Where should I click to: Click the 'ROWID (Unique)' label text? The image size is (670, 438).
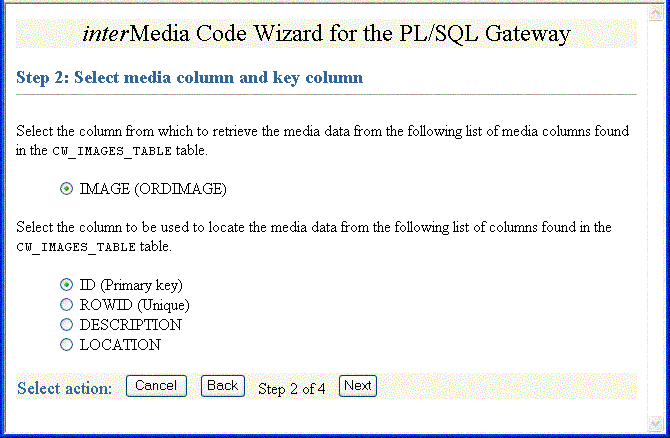[134, 305]
